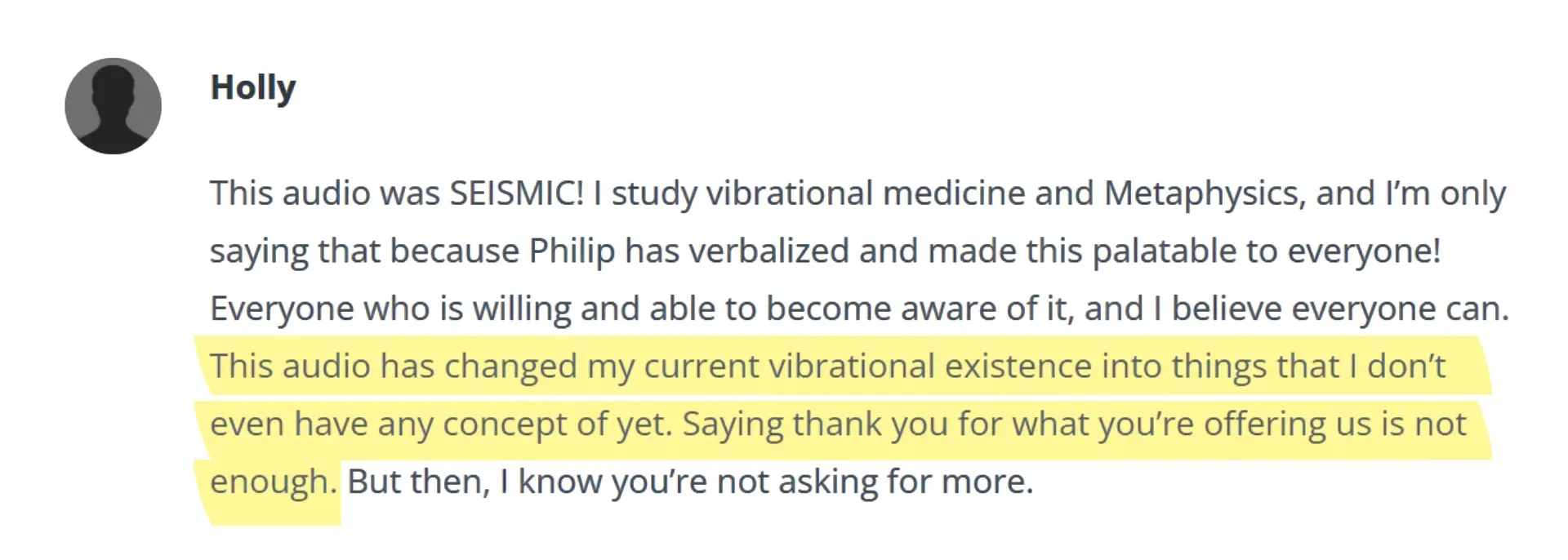
Task: Click the word SEISMIC in the comment
Action: [515, 193]
